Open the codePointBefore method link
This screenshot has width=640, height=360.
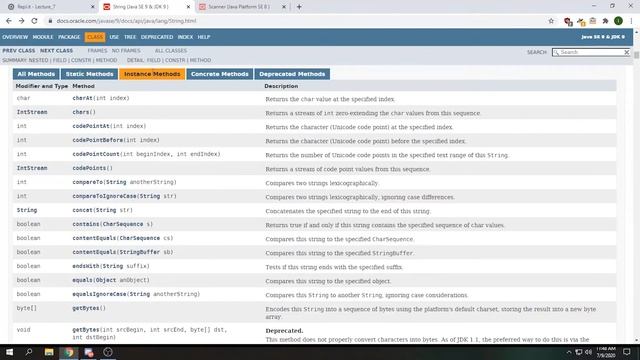(98, 140)
